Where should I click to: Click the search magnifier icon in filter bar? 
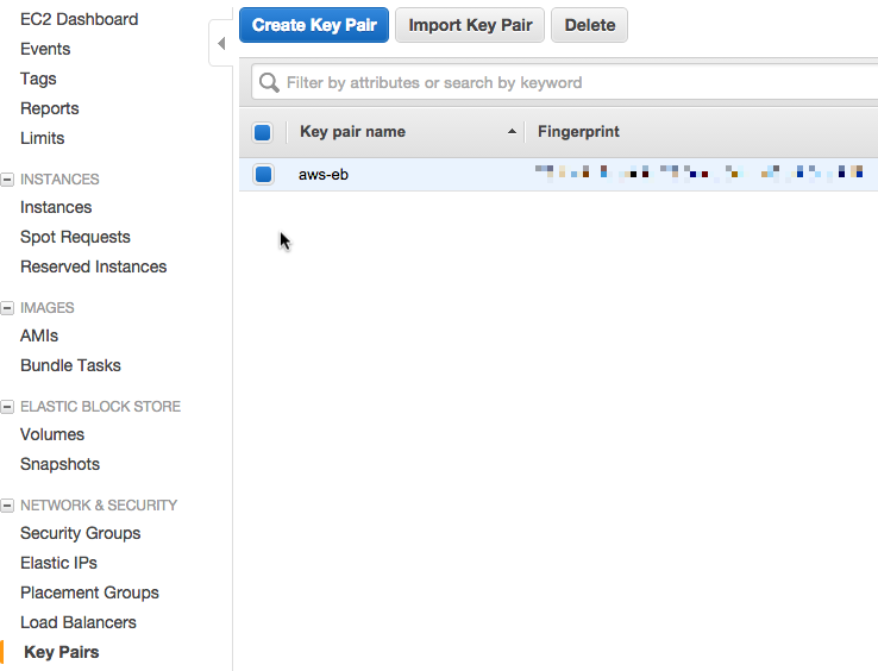pos(268,83)
